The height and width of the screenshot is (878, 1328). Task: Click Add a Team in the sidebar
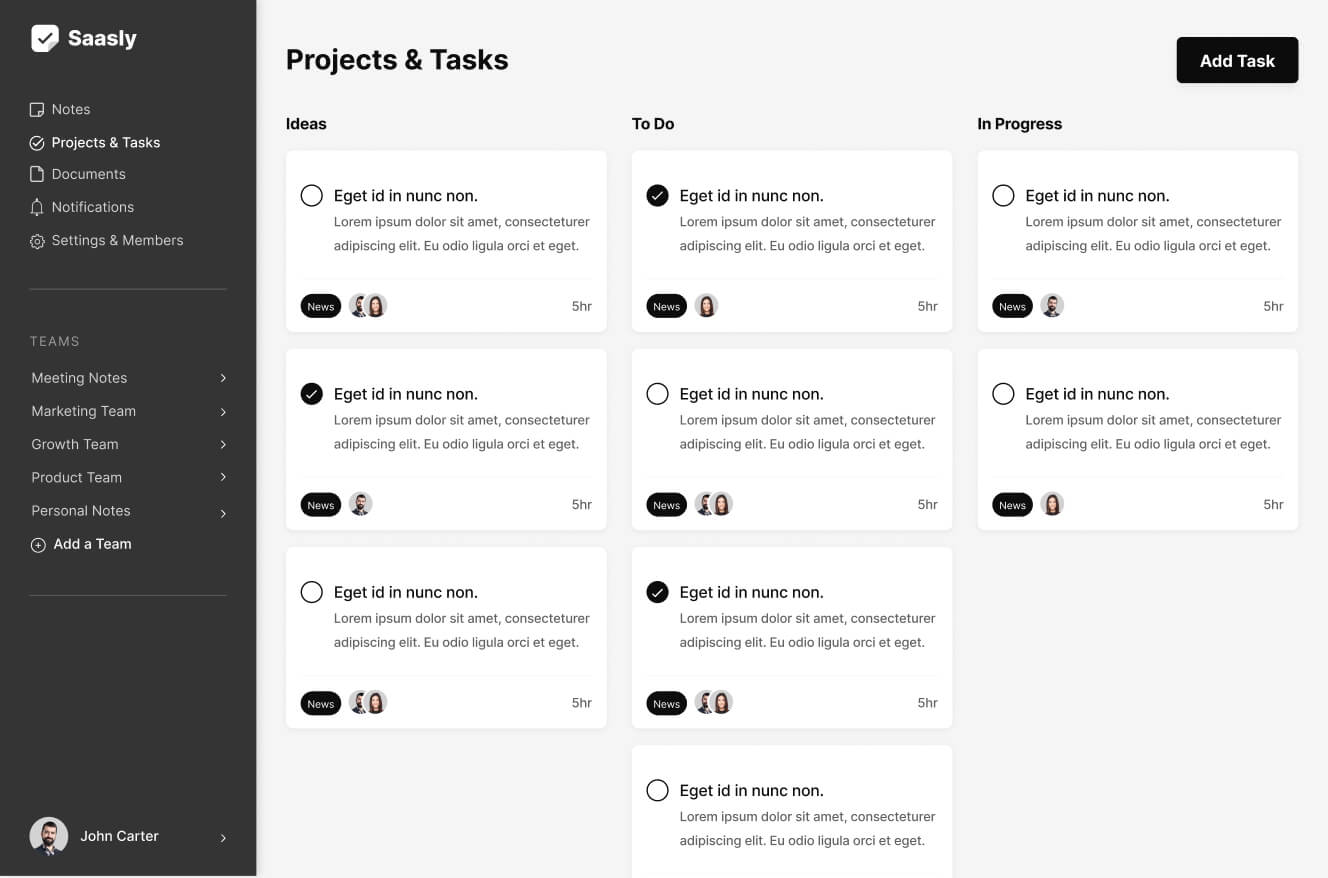pos(92,544)
